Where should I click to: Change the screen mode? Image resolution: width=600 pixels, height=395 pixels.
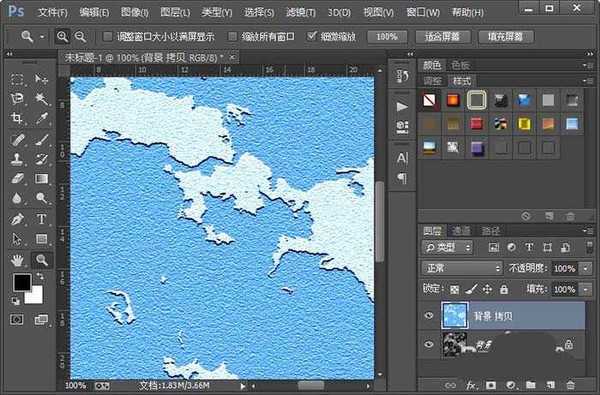(41, 320)
